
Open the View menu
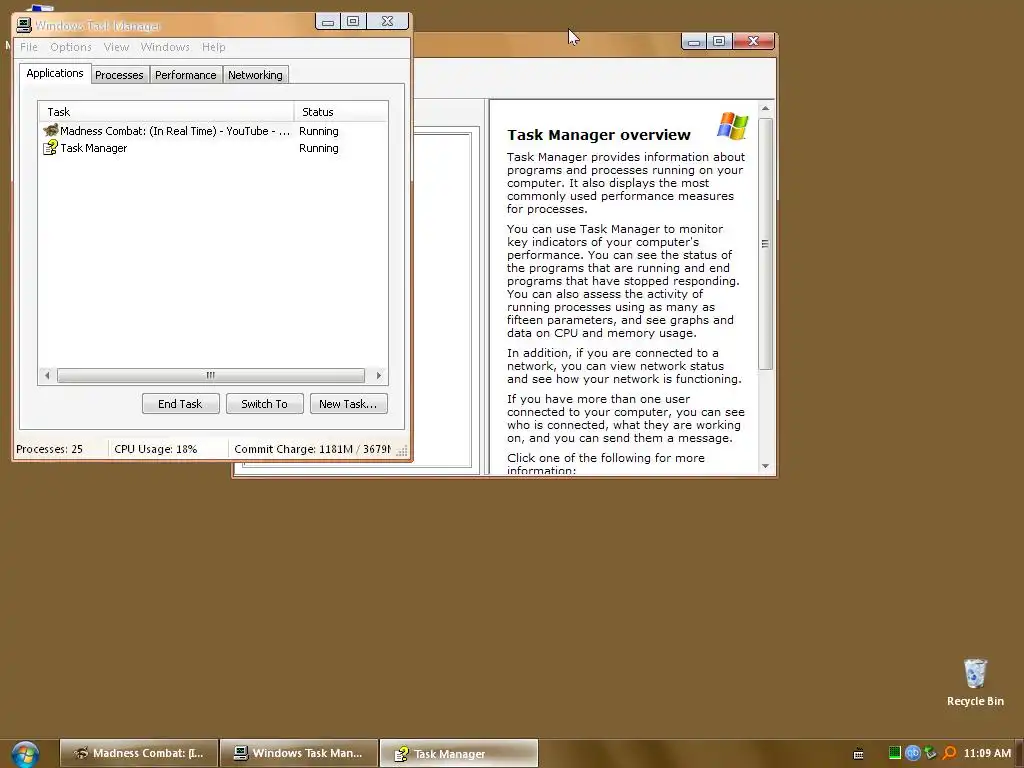(x=116, y=47)
